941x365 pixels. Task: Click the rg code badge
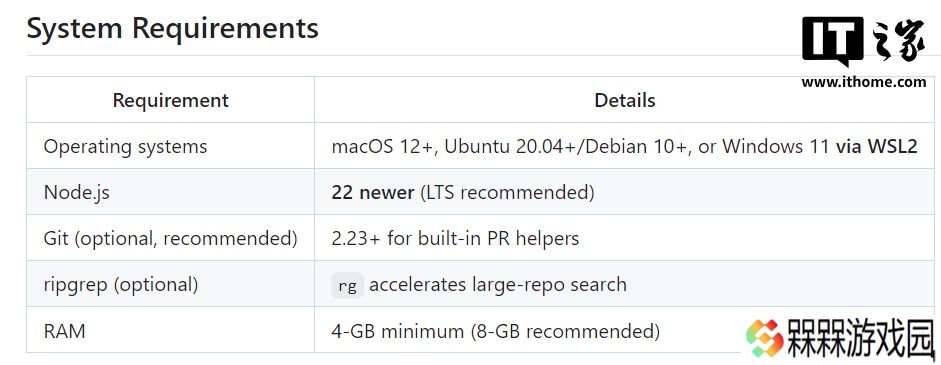(347, 285)
